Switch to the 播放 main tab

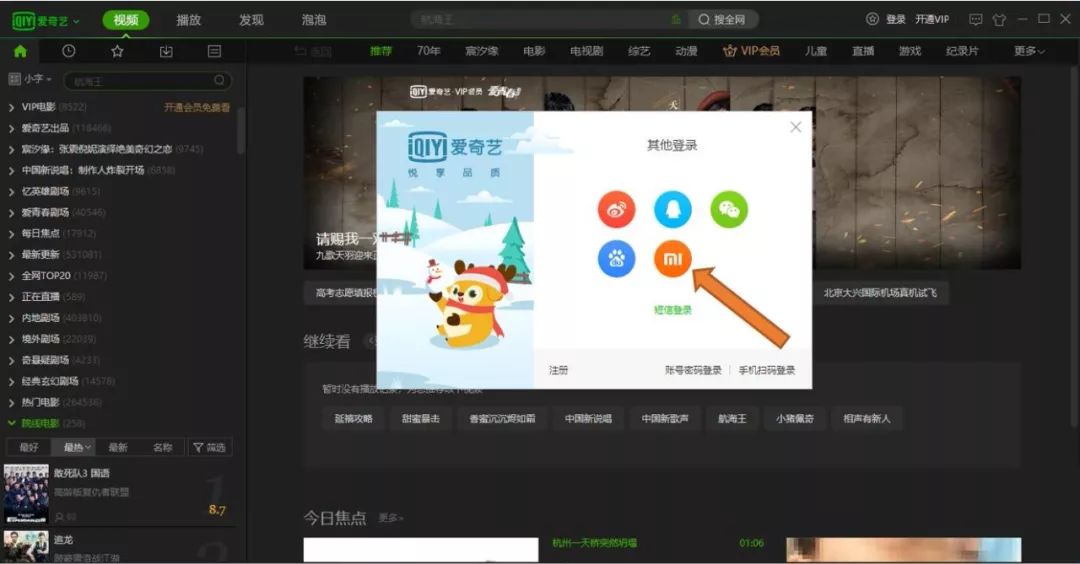coord(189,20)
